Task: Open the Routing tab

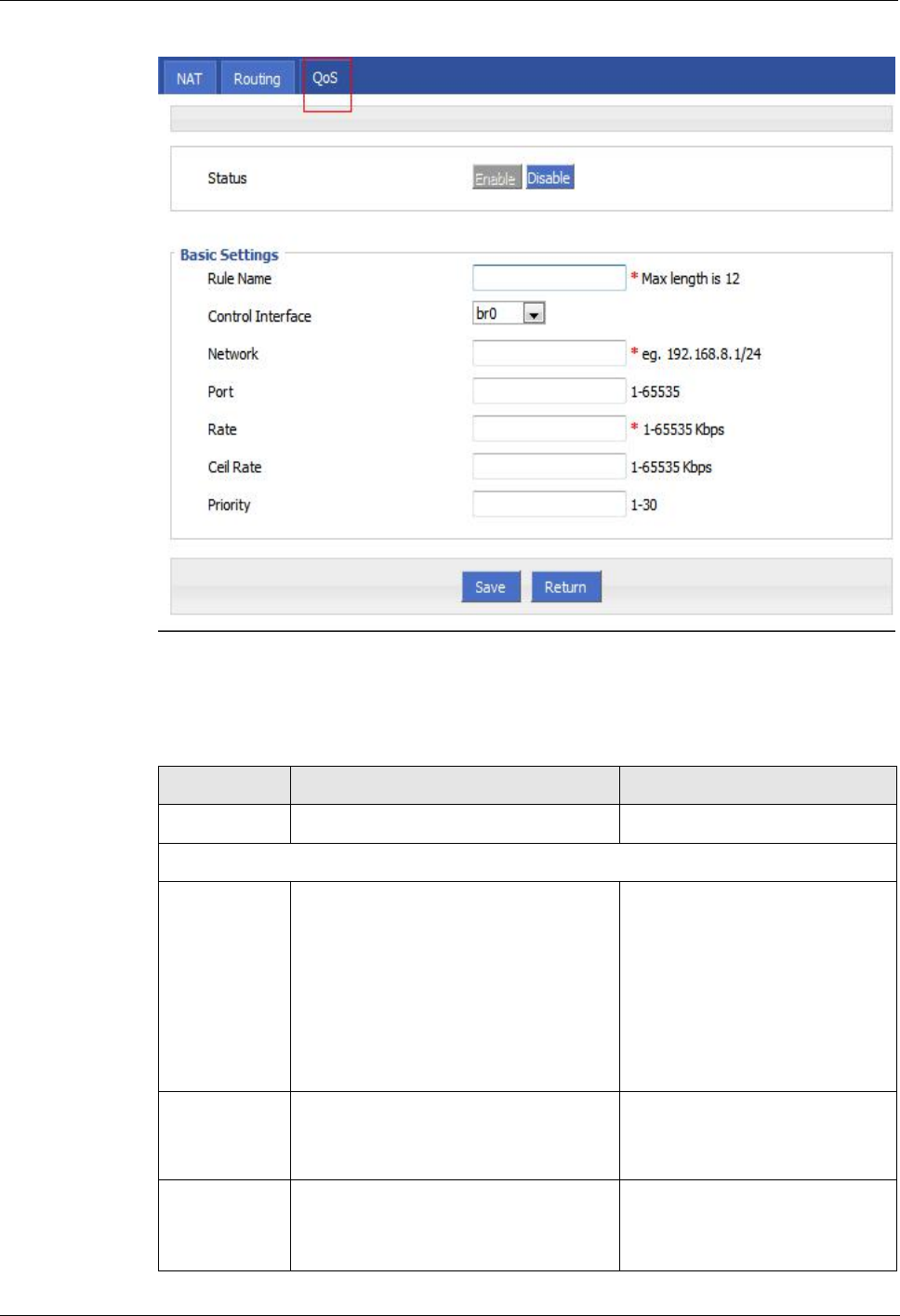Action: pyautogui.click(x=257, y=79)
